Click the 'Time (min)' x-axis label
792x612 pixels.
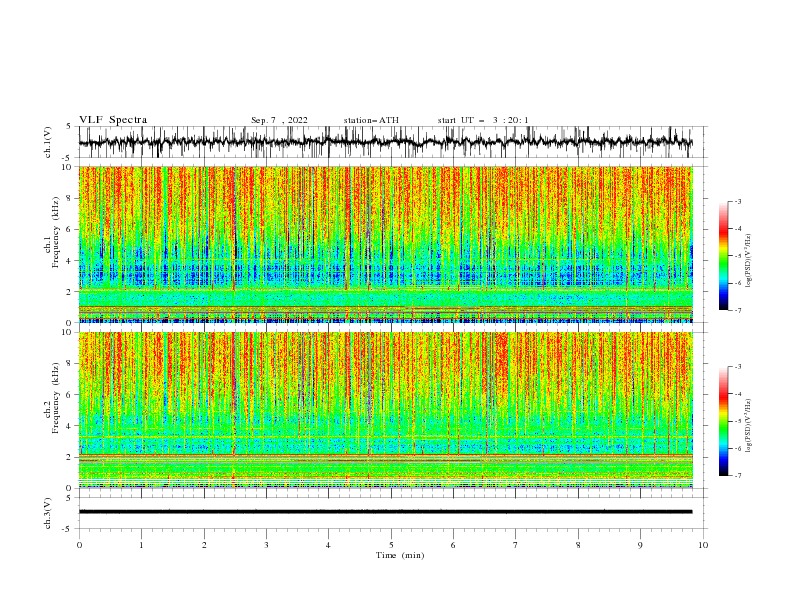point(400,555)
